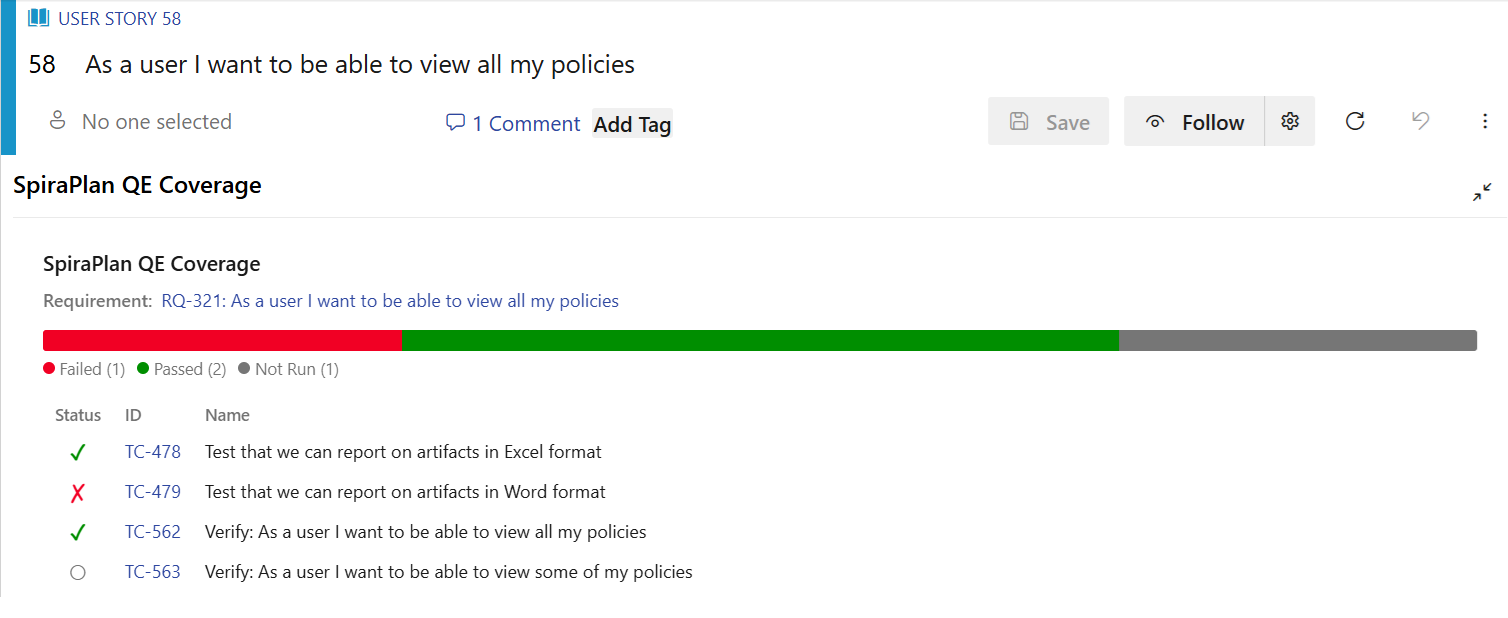The image size is (1508, 618).
Task: Open the more actions ellipsis menu
Action: 1485,121
